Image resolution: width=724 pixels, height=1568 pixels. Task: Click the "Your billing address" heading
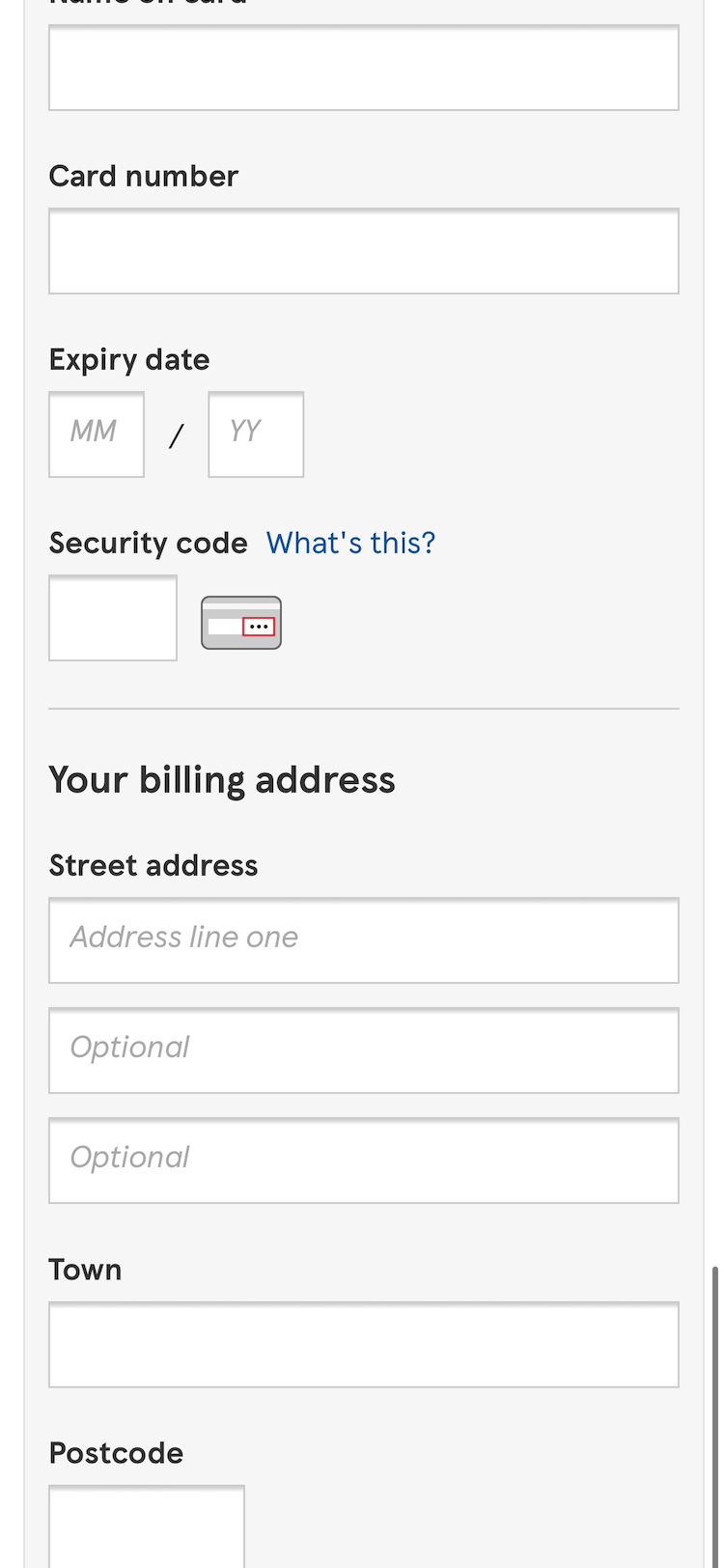pos(222,779)
